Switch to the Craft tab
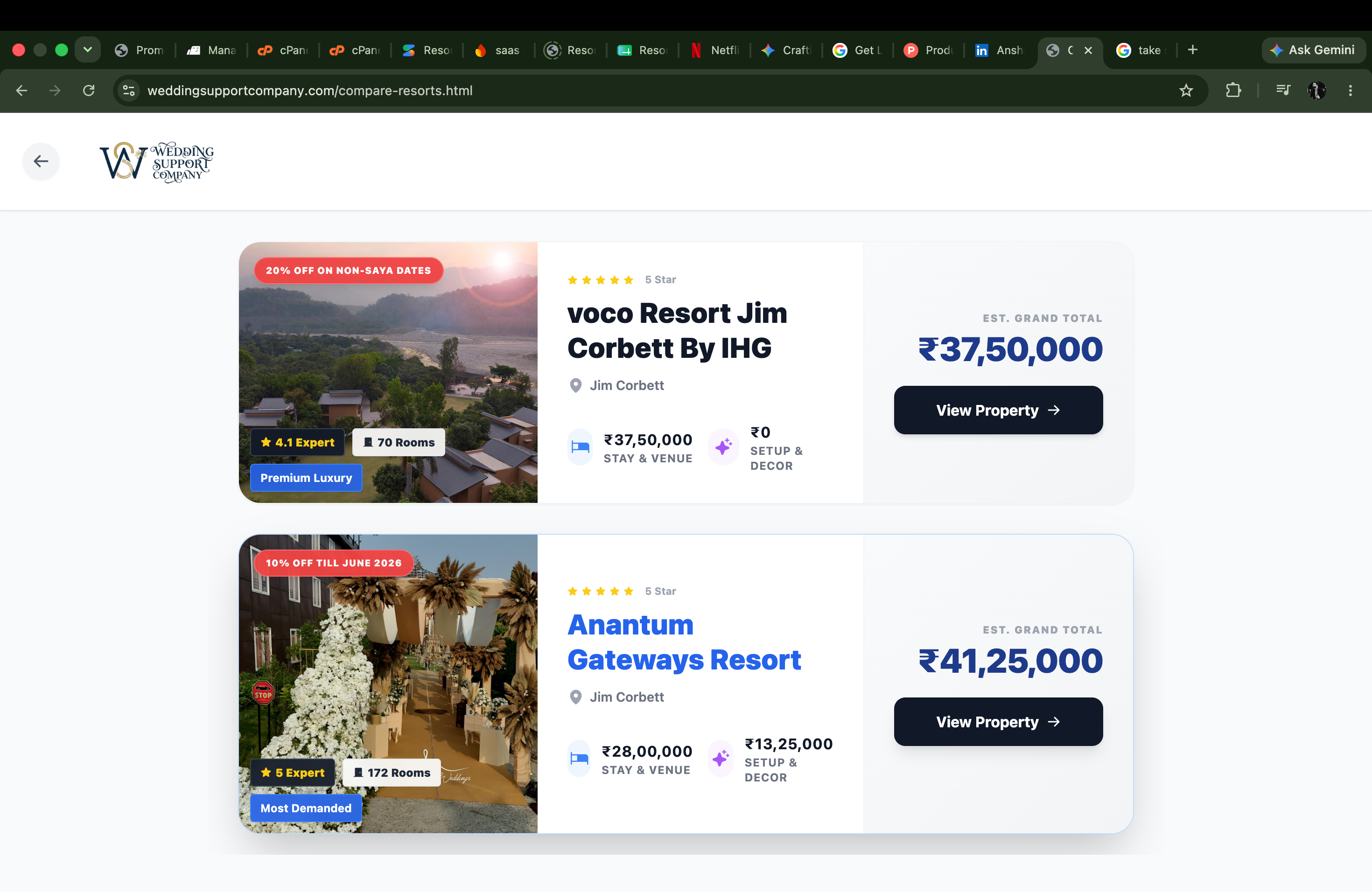Viewport: 1372px width, 892px height. click(x=786, y=50)
